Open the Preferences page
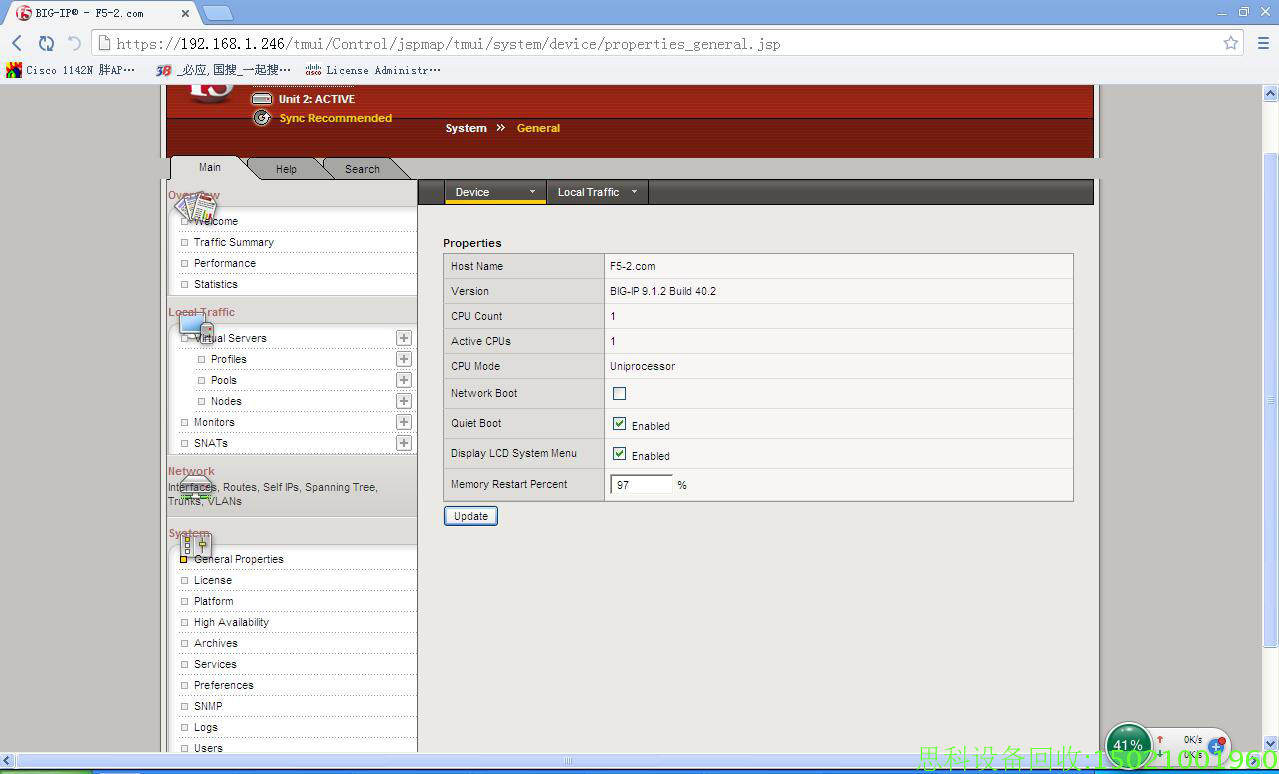Screen dimensions: 1279x774 coord(224,685)
